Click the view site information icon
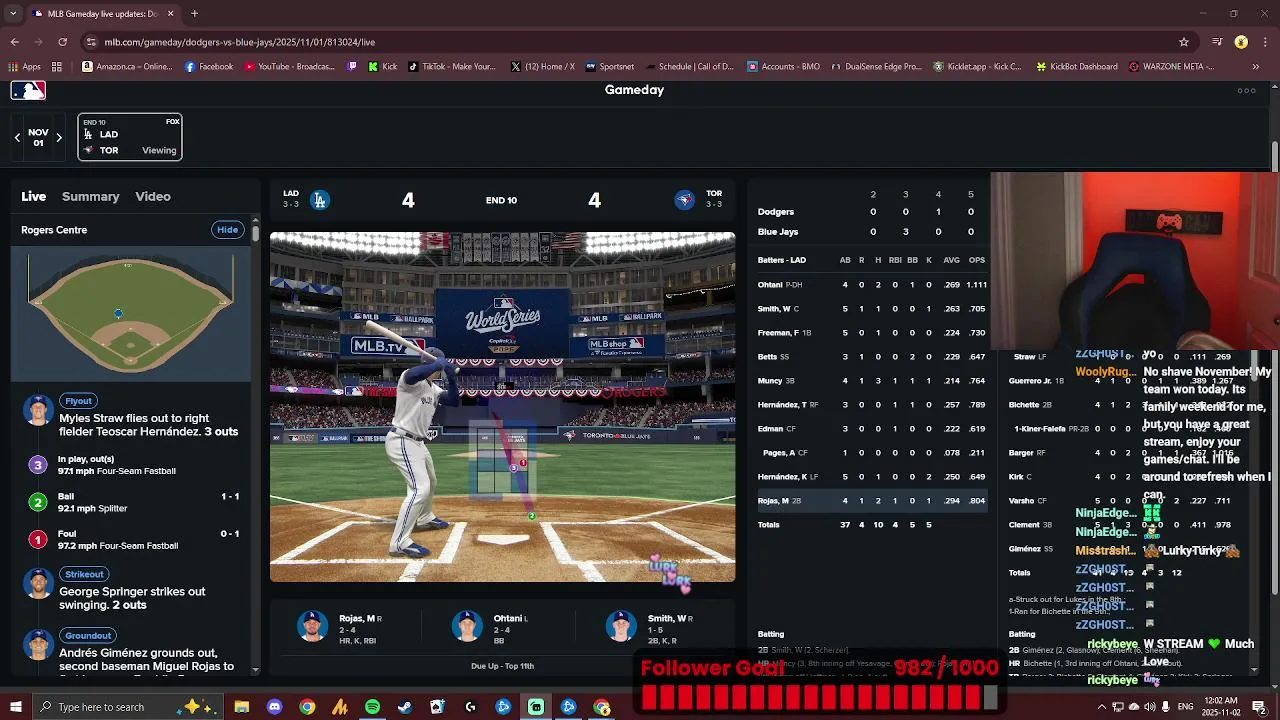The height and width of the screenshot is (720, 1280). [x=91, y=42]
